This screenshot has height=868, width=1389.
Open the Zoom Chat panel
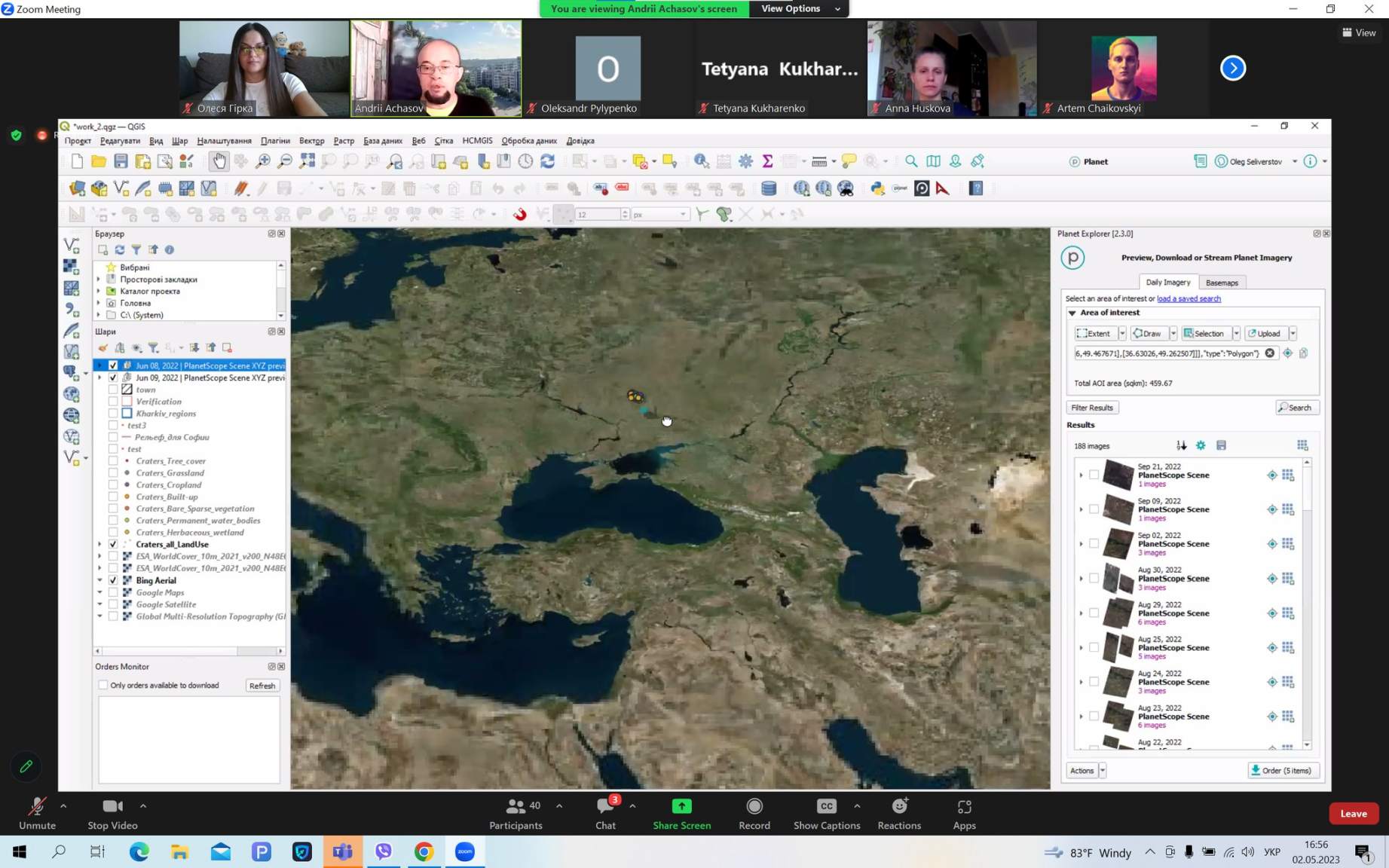pyautogui.click(x=606, y=814)
